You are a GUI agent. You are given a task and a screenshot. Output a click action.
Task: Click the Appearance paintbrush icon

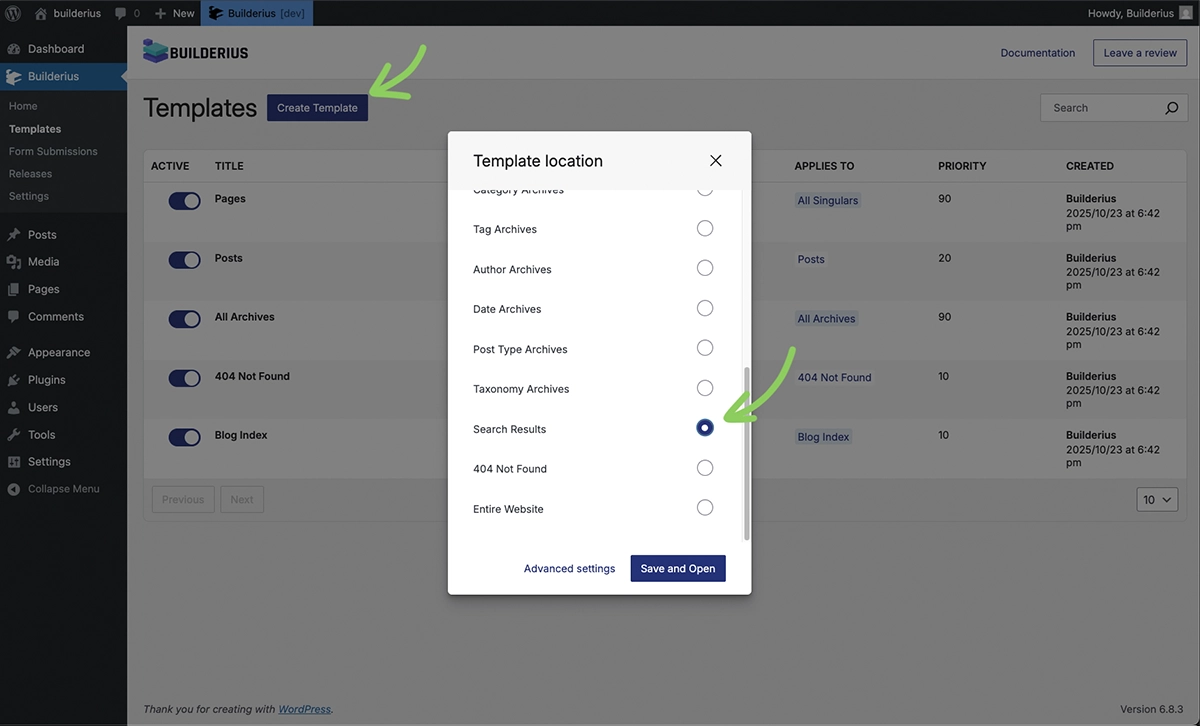pyautogui.click(x=14, y=352)
